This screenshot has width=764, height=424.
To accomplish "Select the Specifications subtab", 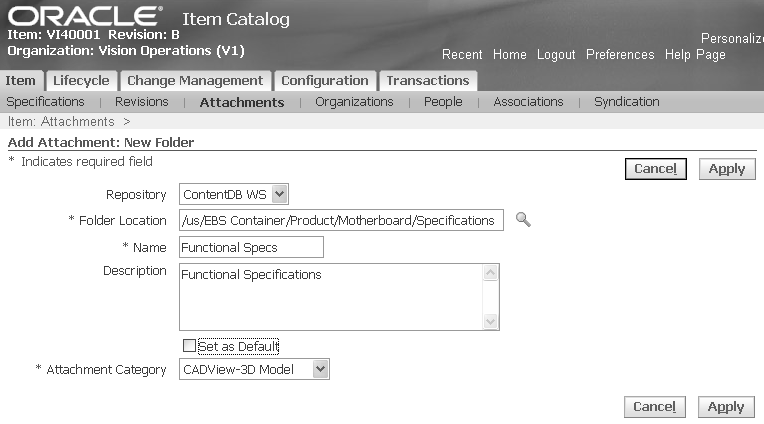I will [x=45, y=102].
